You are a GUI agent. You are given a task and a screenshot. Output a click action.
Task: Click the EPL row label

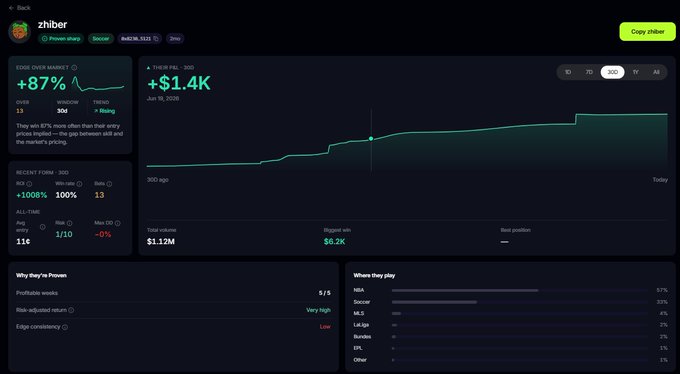tap(358, 348)
